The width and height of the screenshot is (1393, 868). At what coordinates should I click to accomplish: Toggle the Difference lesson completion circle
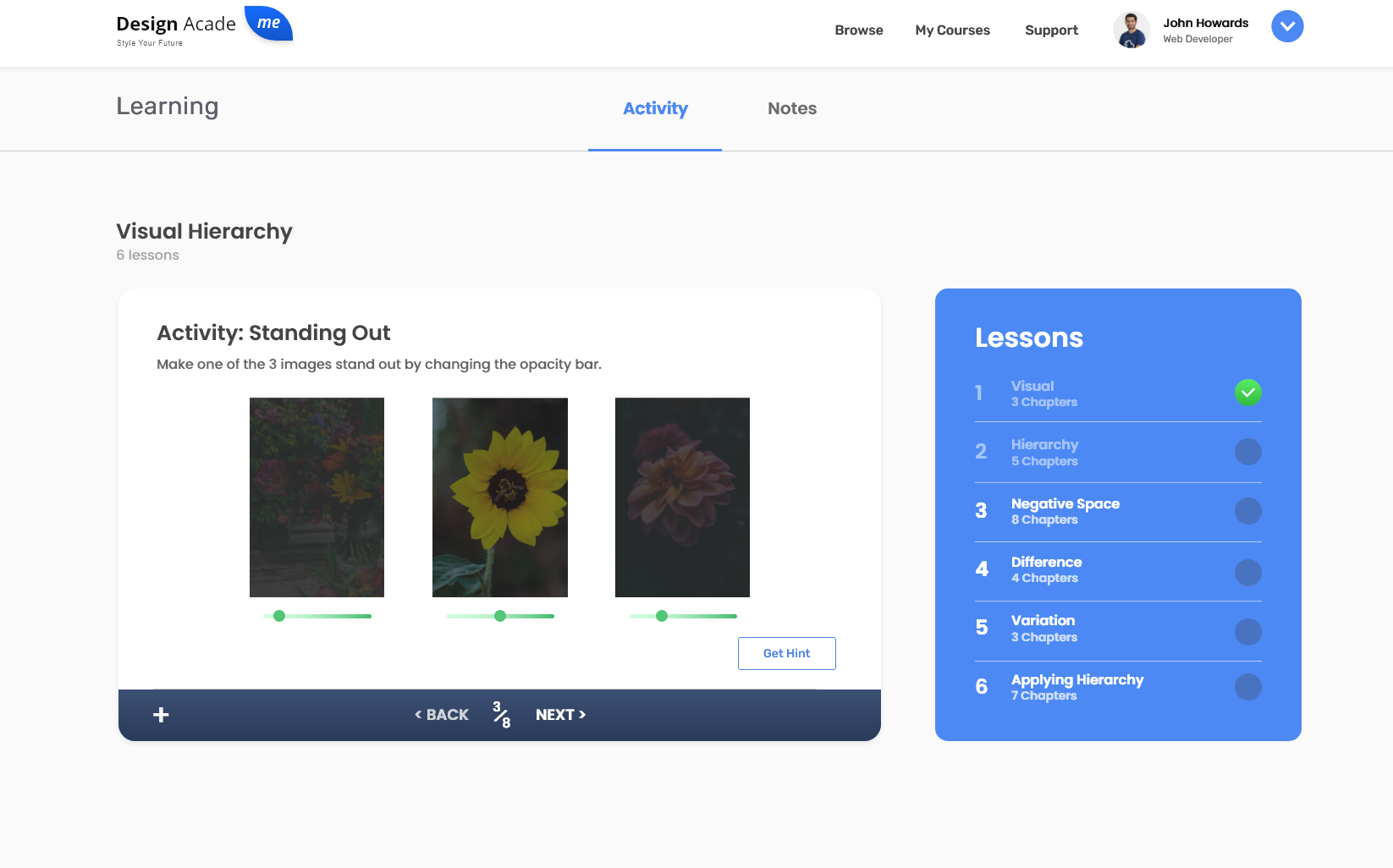click(1247, 571)
